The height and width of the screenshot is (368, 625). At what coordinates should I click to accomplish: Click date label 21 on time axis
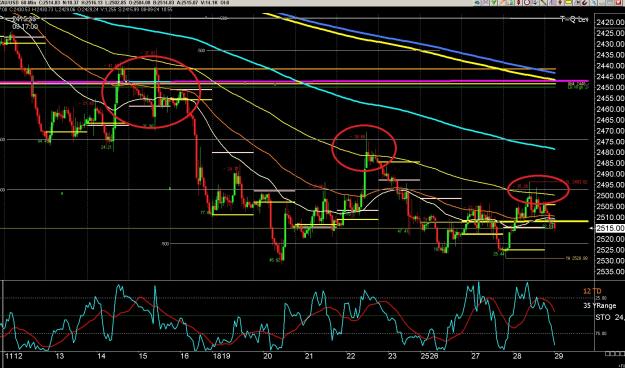(x=309, y=356)
